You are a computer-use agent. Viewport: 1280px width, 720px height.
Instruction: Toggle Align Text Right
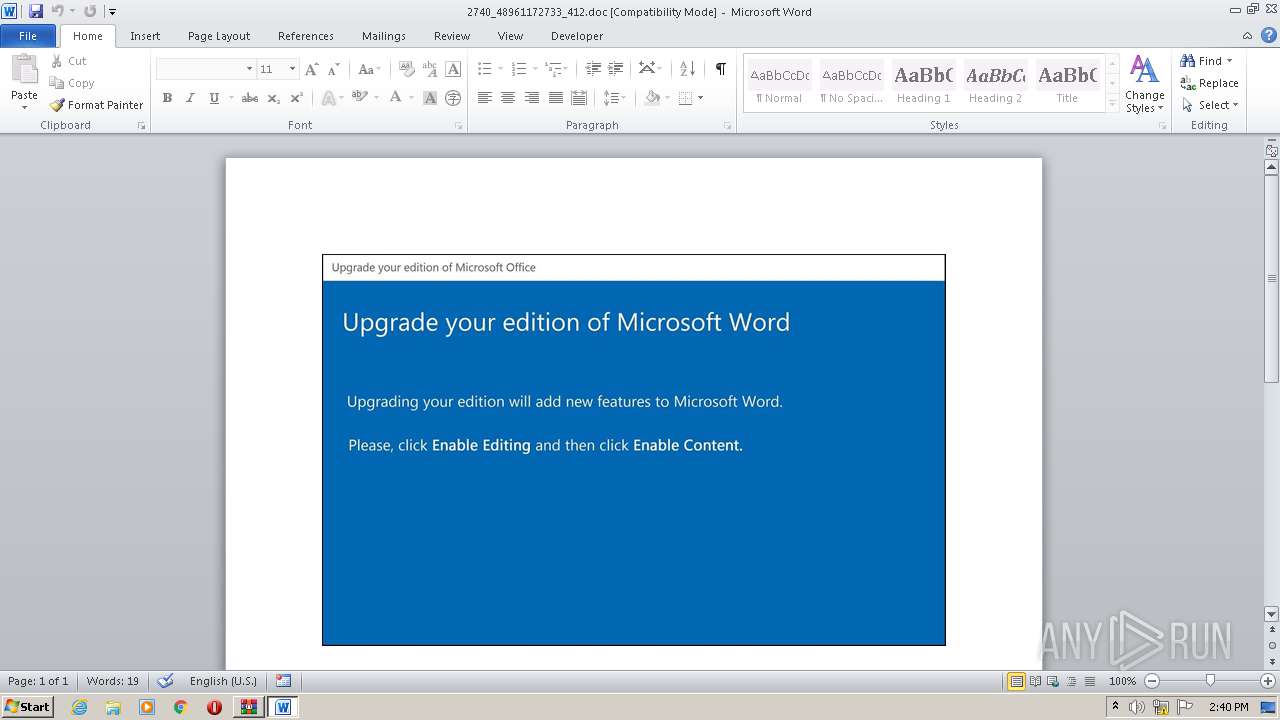[532, 98]
